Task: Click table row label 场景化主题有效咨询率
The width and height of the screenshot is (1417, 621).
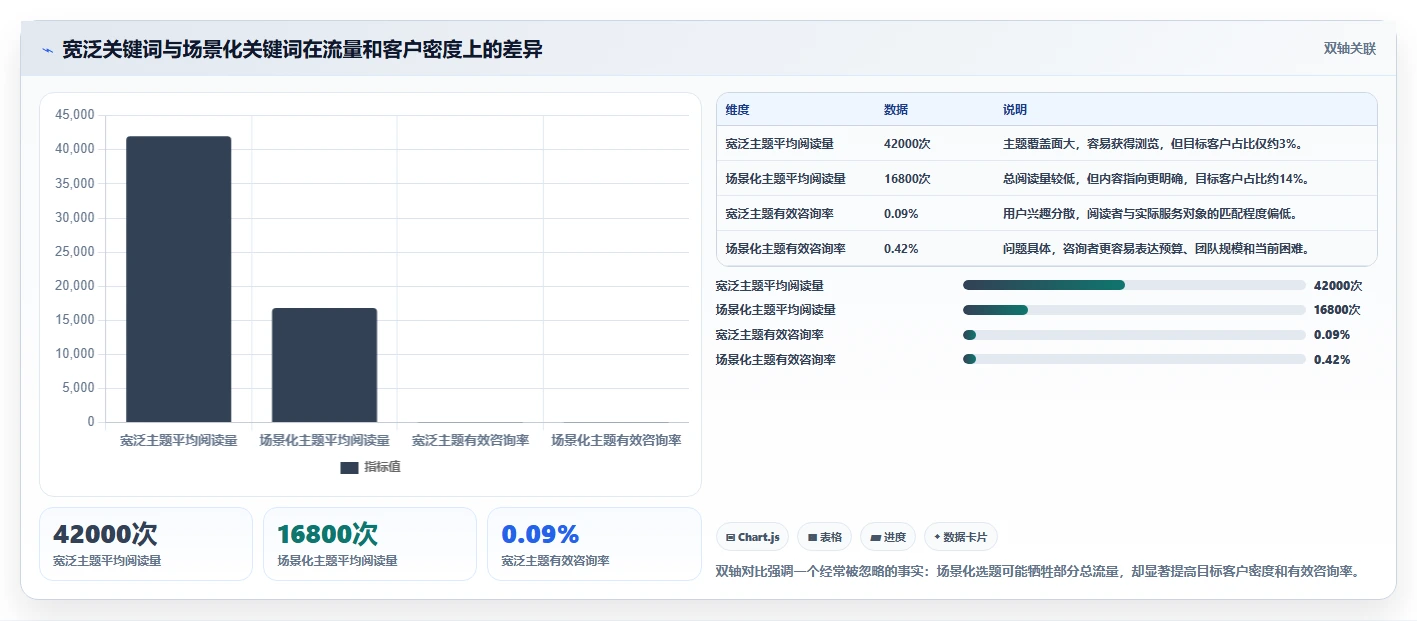Action: [x=786, y=249]
